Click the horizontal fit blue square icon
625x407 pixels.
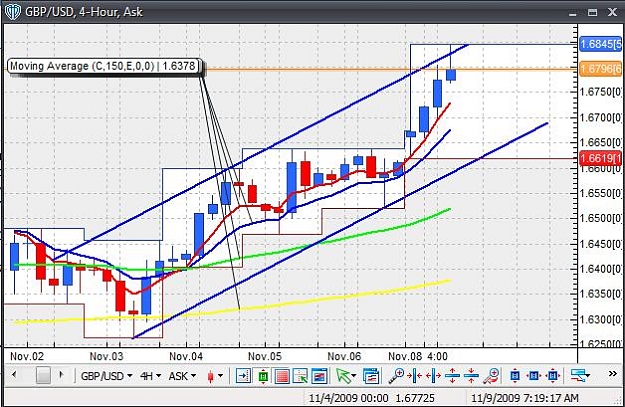tap(534, 376)
